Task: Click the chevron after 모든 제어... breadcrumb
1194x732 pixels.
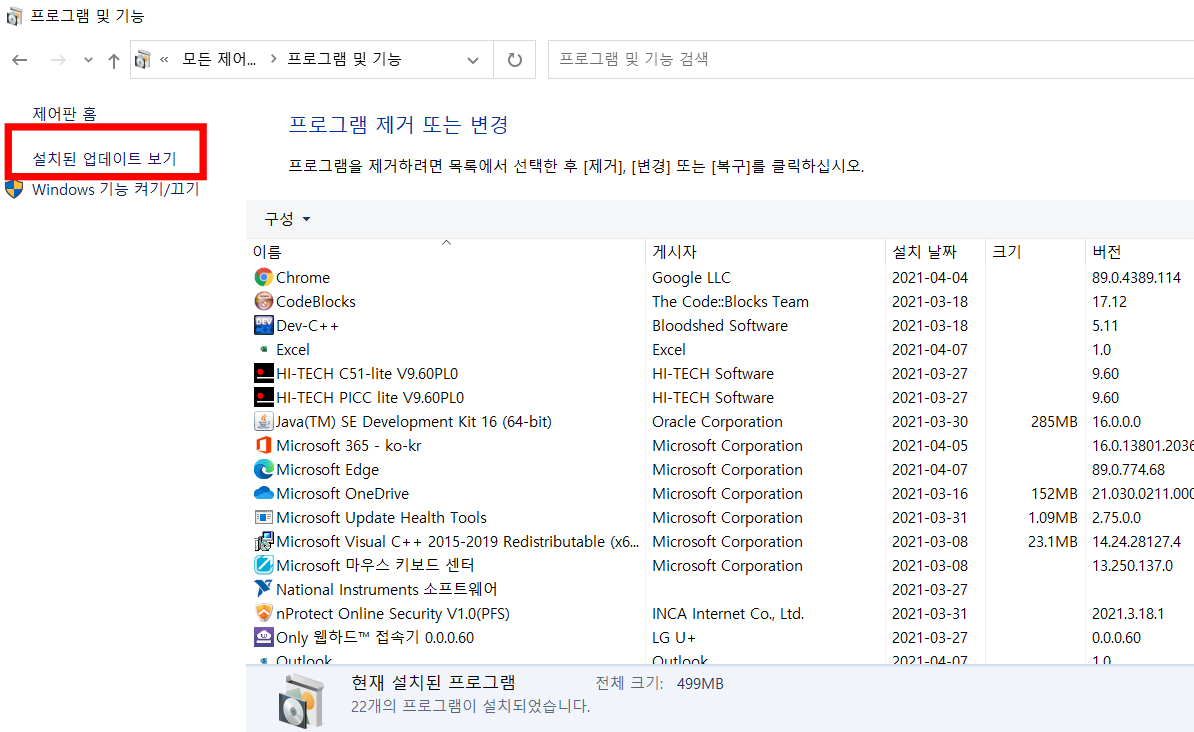Action: pos(273,59)
